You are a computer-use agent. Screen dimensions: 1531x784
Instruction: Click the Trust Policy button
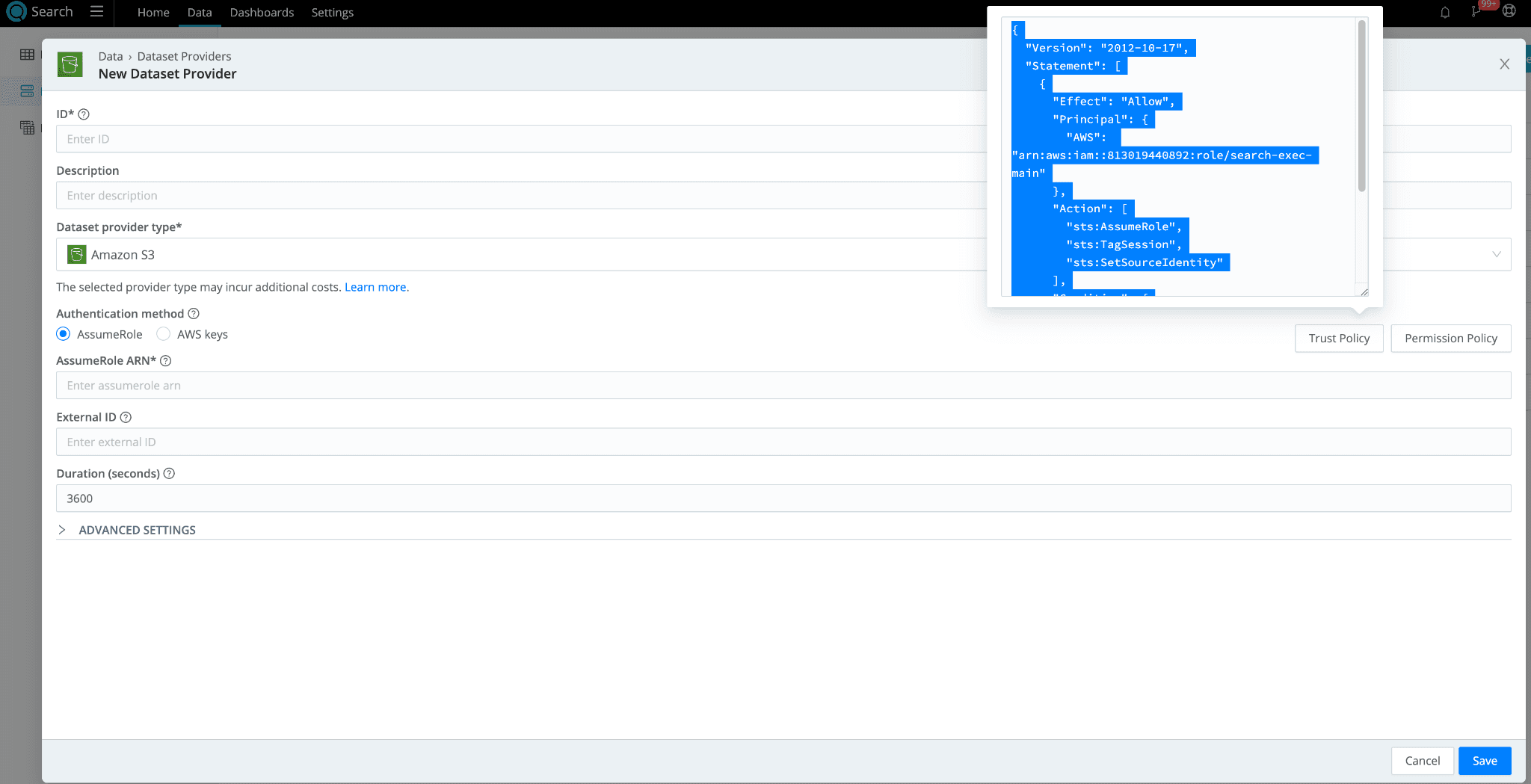click(x=1338, y=339)
